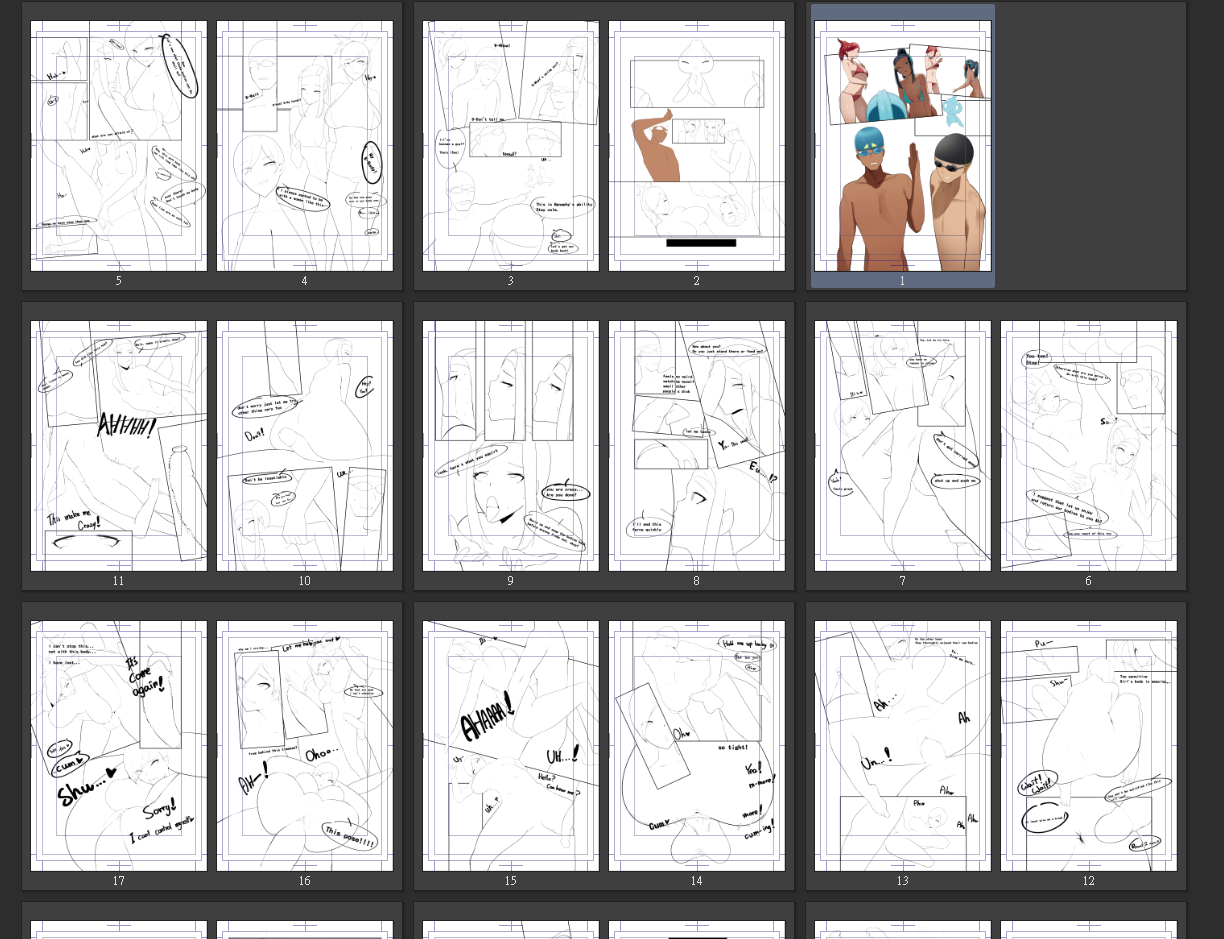Select page 12 thumbnail
This screenshot has height=939, width=1224.
pyautogui.click(x=1089, y=746)
